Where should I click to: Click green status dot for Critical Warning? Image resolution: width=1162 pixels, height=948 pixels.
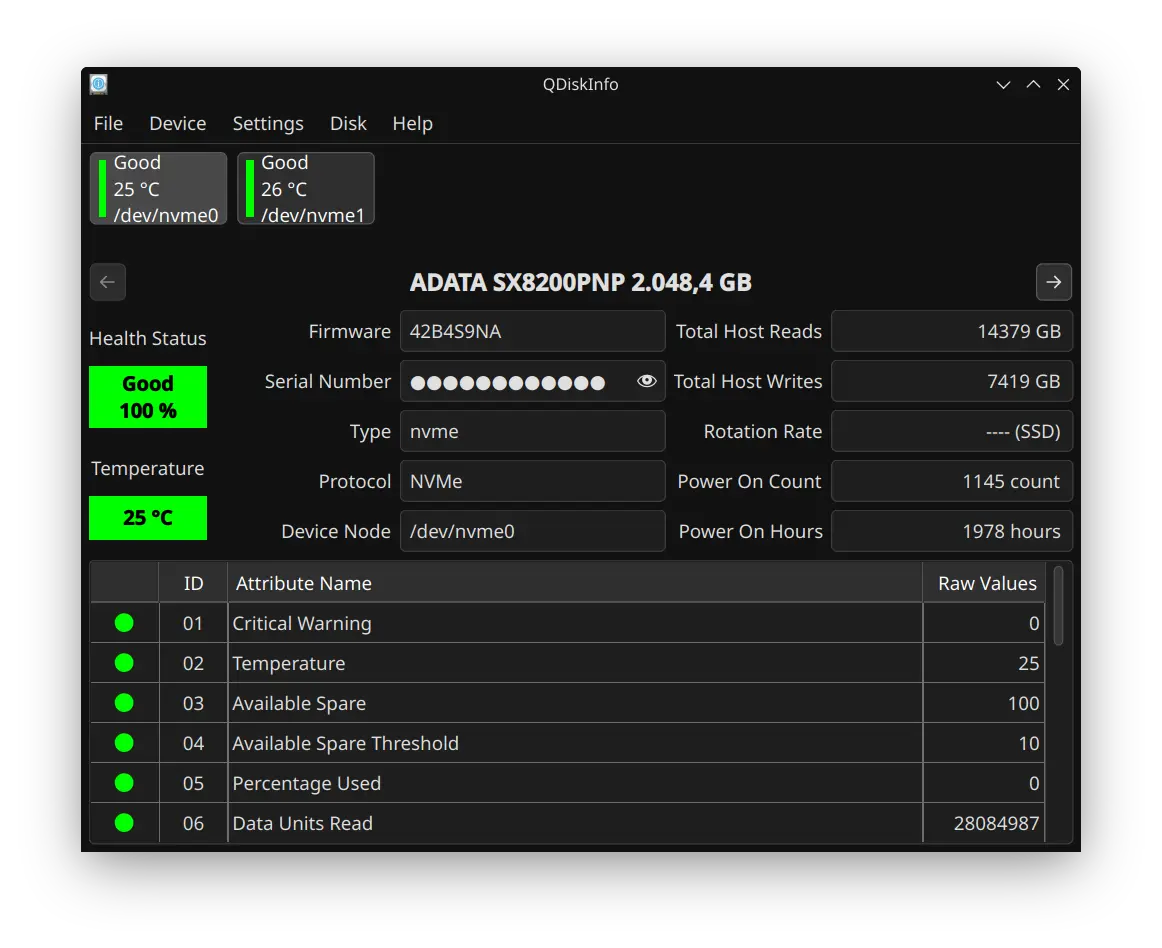point(124,623)
